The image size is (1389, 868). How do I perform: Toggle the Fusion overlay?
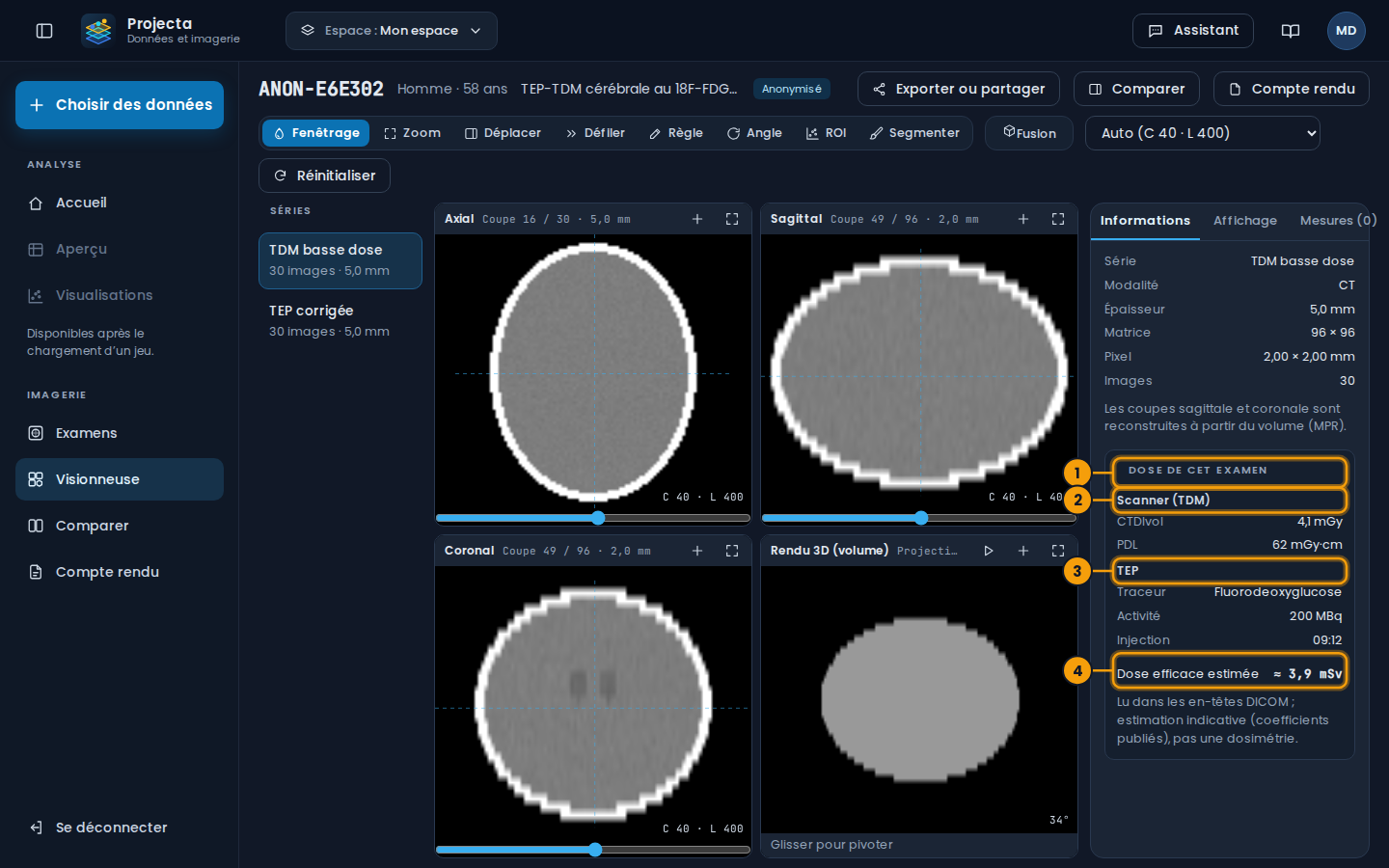(1030, 133)
